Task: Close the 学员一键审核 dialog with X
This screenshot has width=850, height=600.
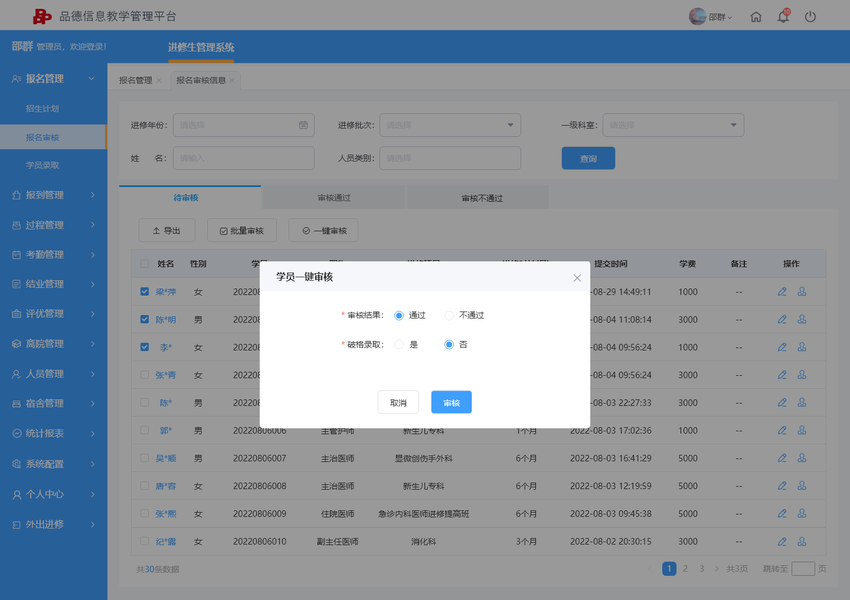Action: coord(577,278)
